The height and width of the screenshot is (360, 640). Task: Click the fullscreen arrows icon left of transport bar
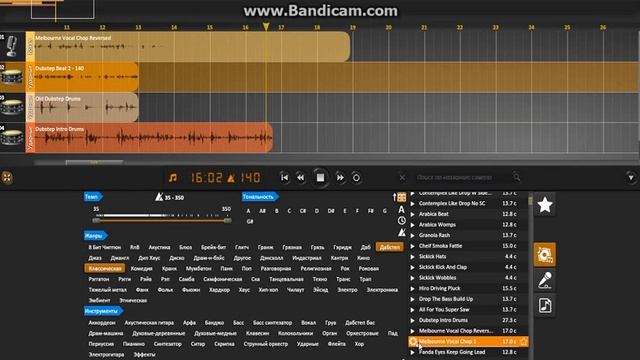tap(7, 178)
